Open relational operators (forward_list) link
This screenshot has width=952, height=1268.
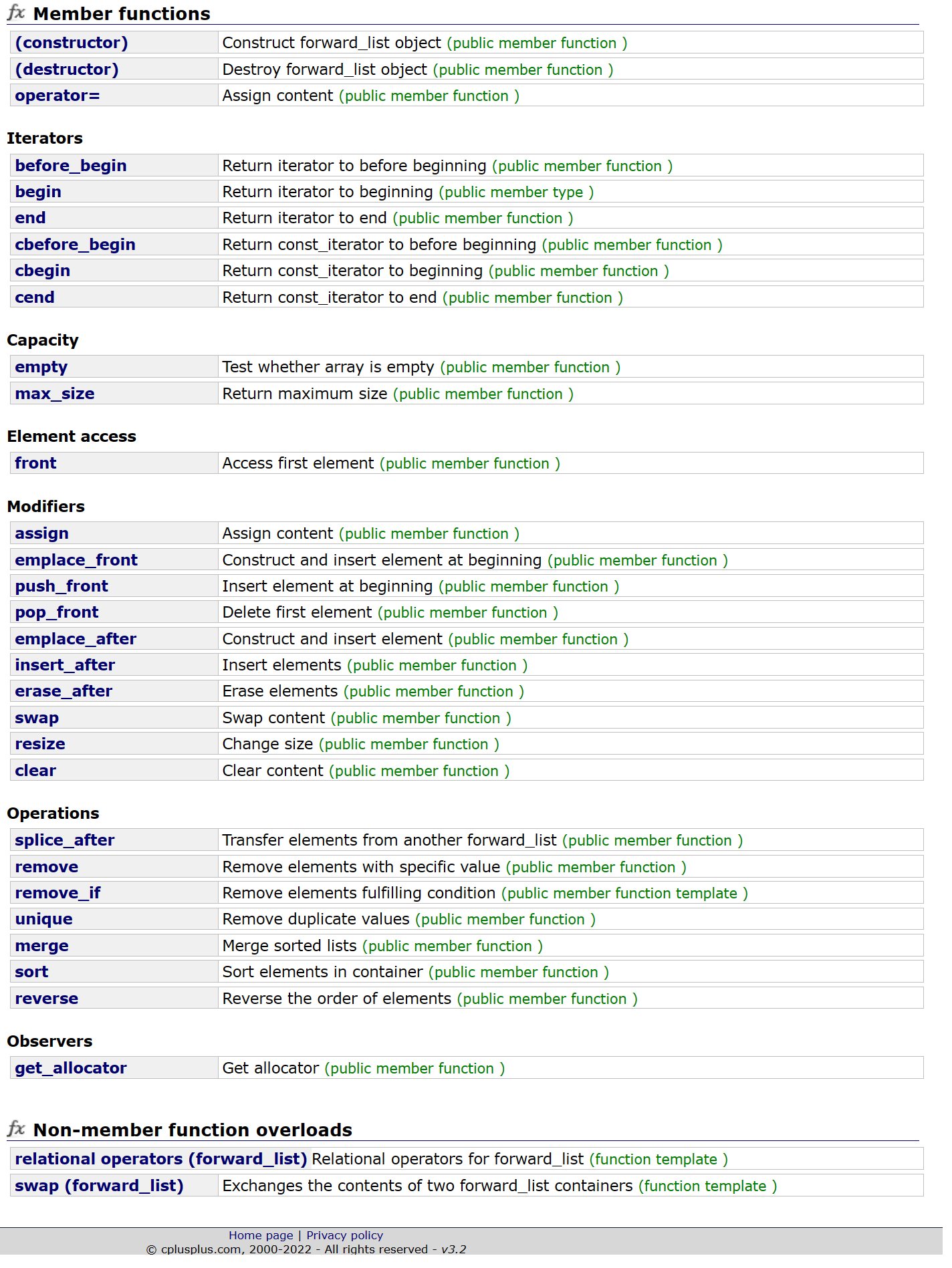[x=161, y=1159]
